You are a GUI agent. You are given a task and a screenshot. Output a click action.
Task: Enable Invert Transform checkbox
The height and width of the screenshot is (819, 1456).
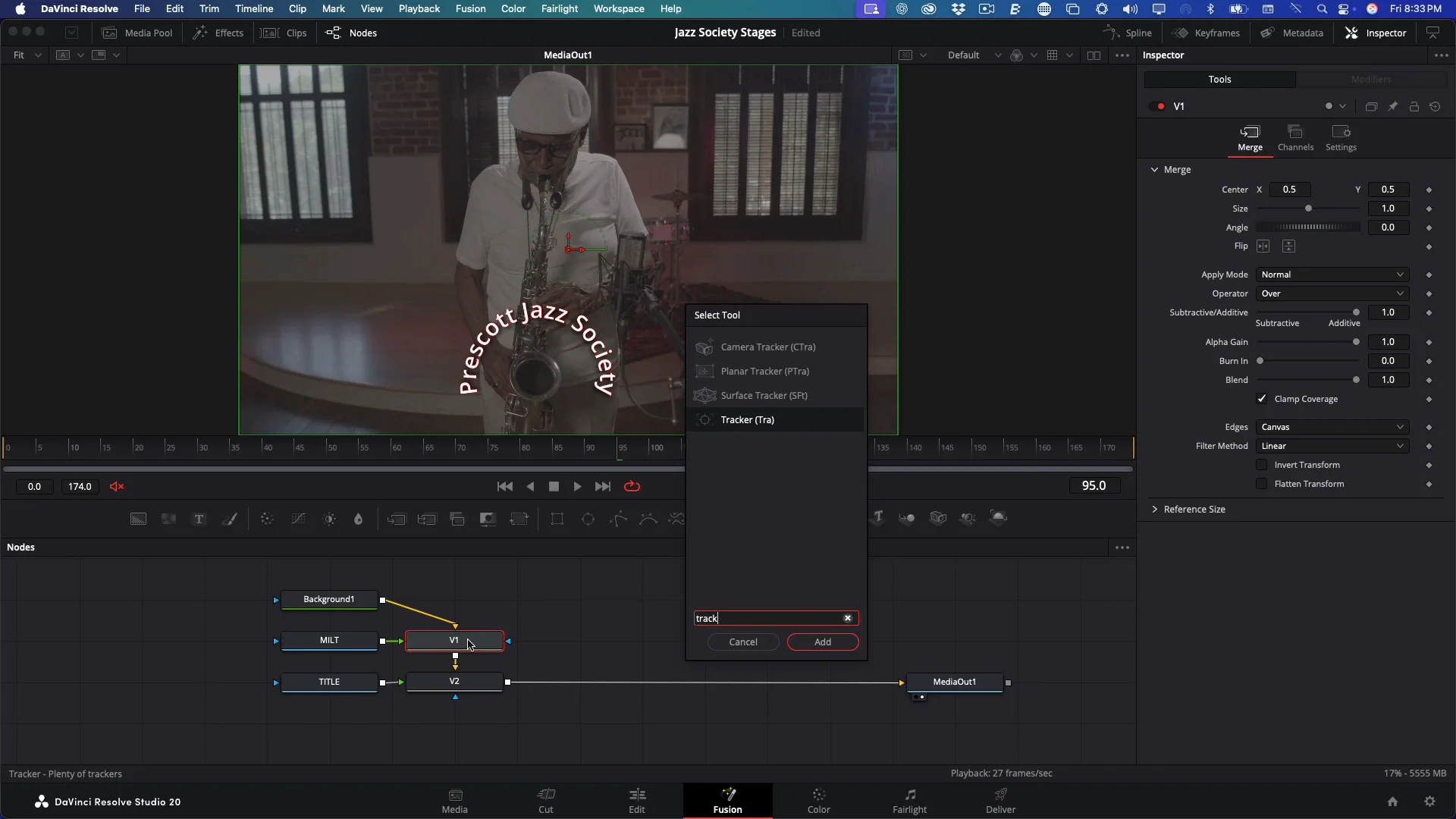1262,465
